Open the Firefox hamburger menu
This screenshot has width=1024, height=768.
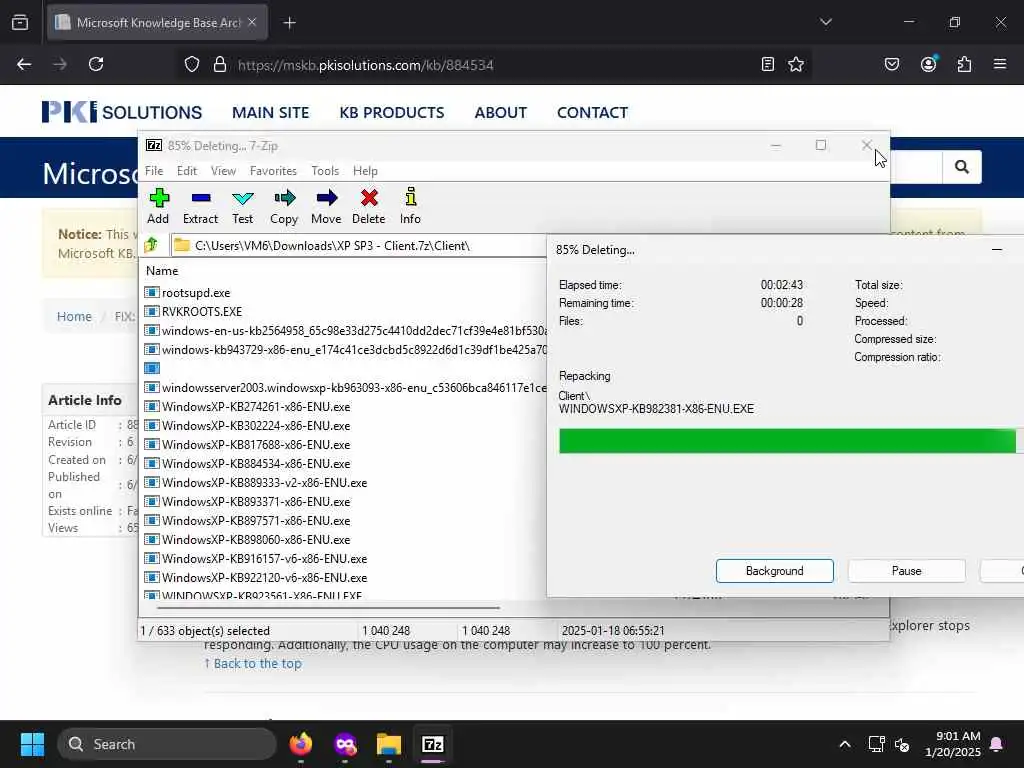coord(1000,64)
